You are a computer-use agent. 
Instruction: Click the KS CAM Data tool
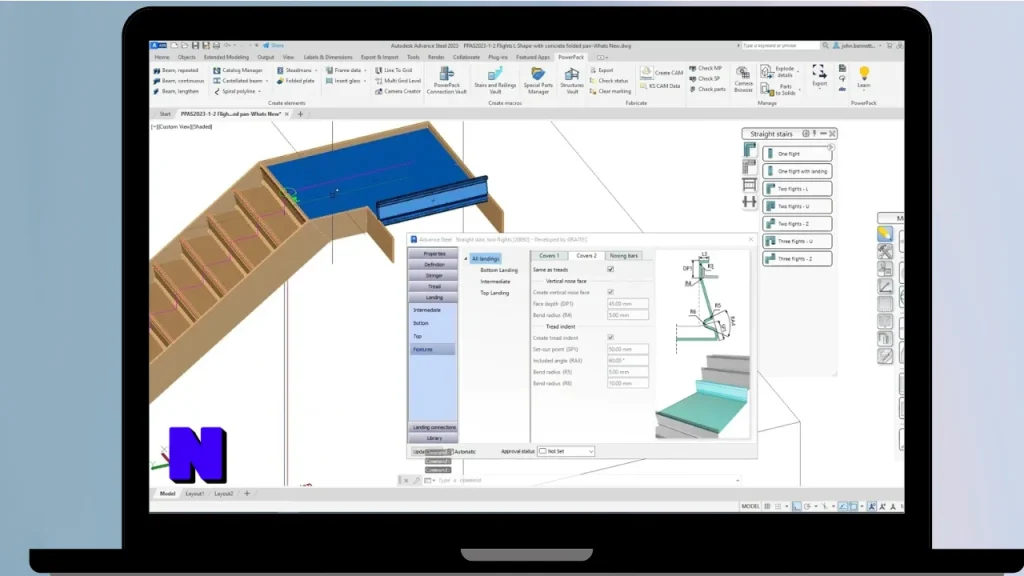tap(660, 86)
